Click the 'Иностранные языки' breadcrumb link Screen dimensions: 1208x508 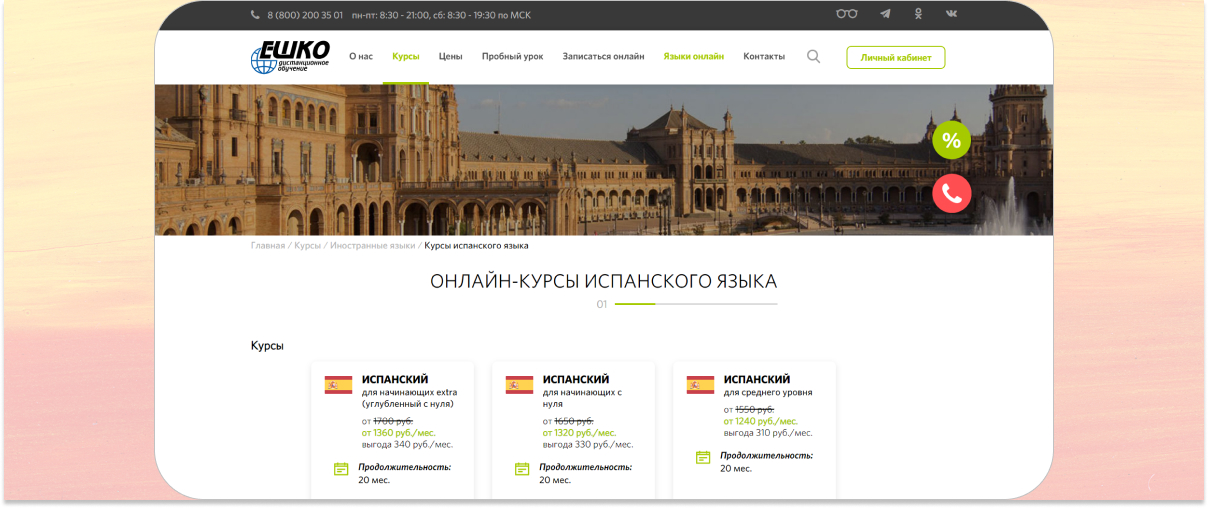pyautogui.click(x=372, y=246)
